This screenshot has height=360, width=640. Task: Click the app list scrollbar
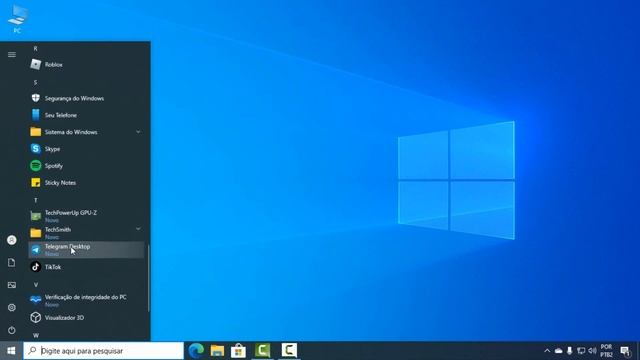(148, 278)
